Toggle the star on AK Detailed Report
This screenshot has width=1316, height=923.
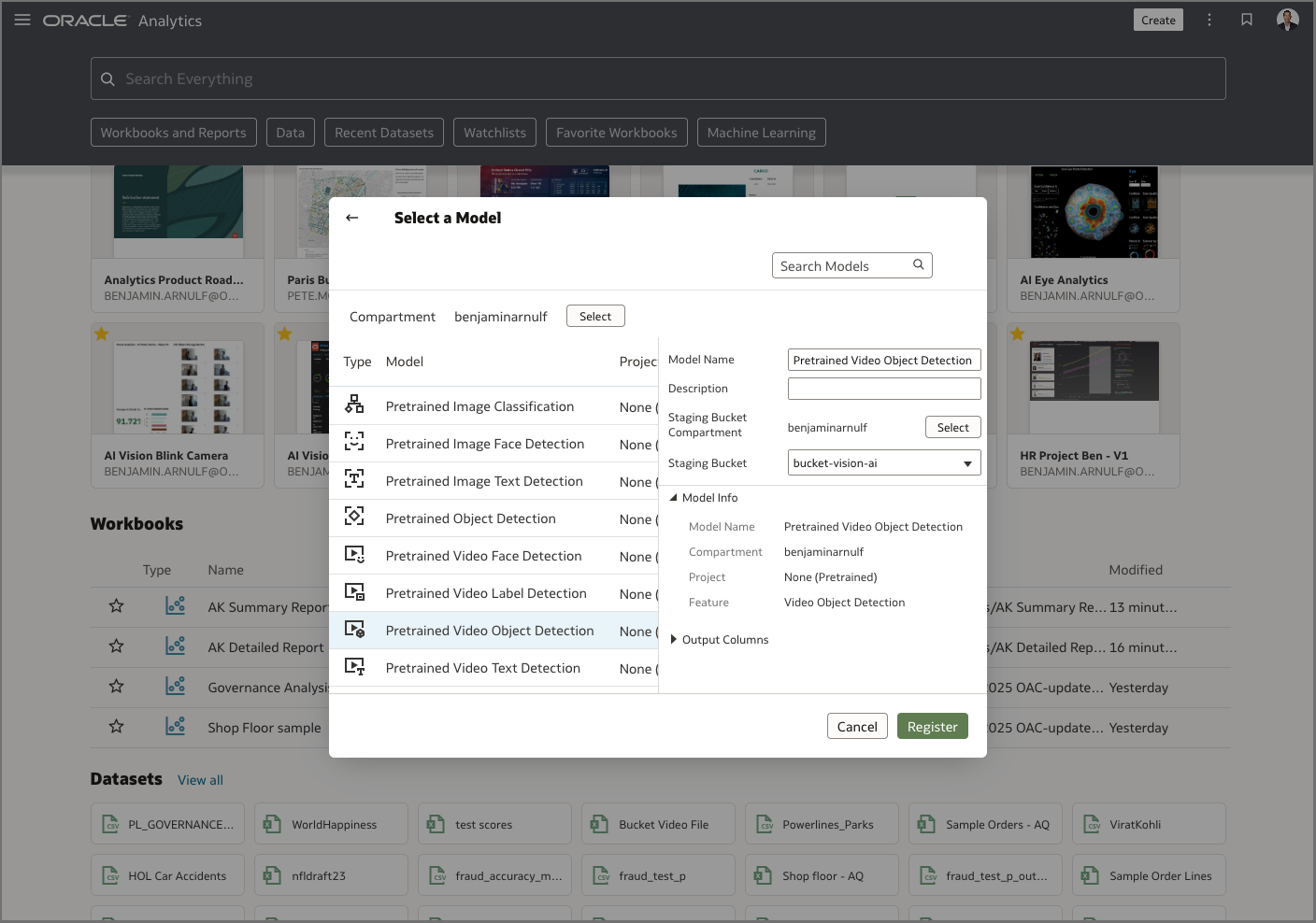116,646
